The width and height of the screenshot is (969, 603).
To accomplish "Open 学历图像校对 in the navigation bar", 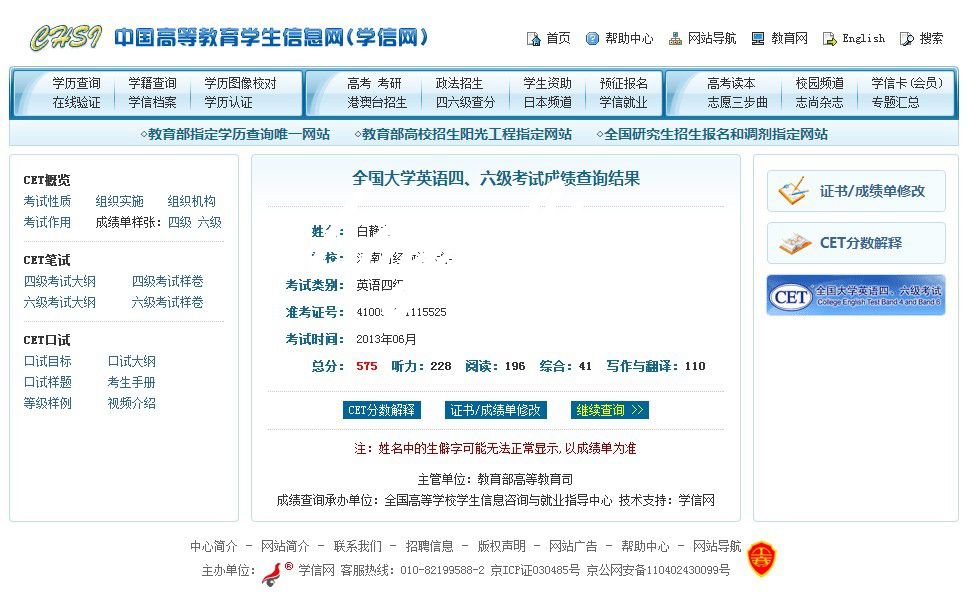I will point(240,83).
